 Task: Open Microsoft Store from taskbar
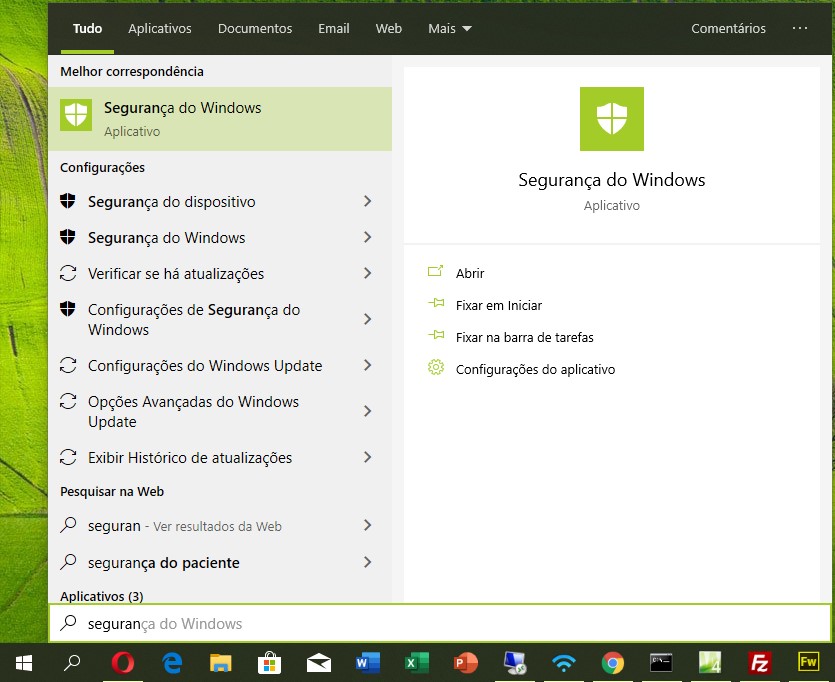[269, 663]
